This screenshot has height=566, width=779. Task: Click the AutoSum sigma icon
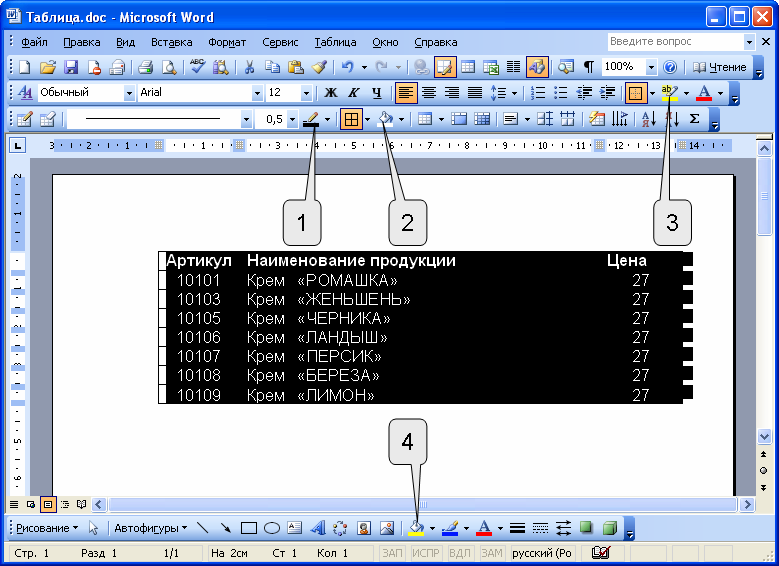click(695, 119)
